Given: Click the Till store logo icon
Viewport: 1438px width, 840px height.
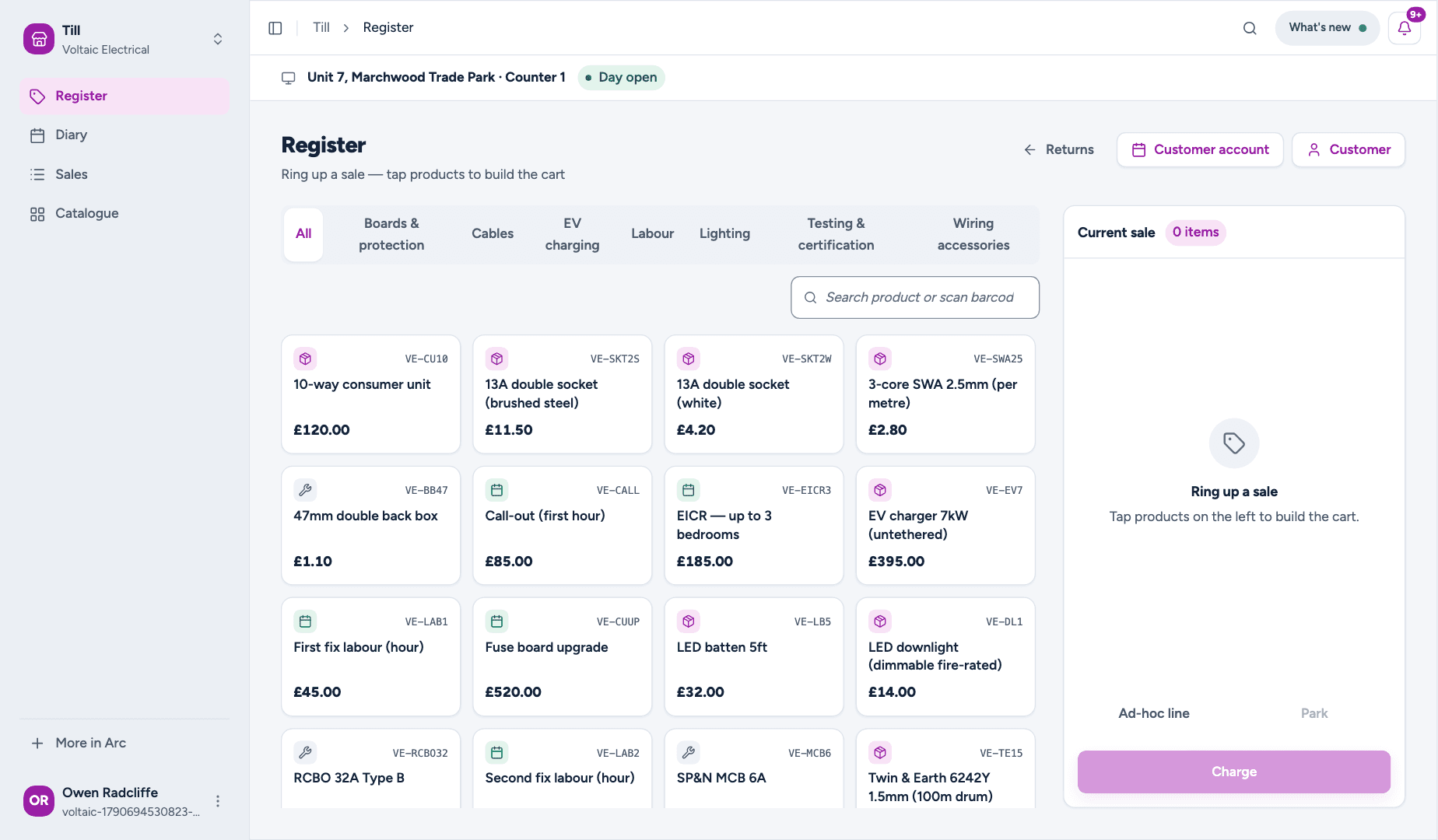Looking at the screenshot, I should tap(39, 39).
